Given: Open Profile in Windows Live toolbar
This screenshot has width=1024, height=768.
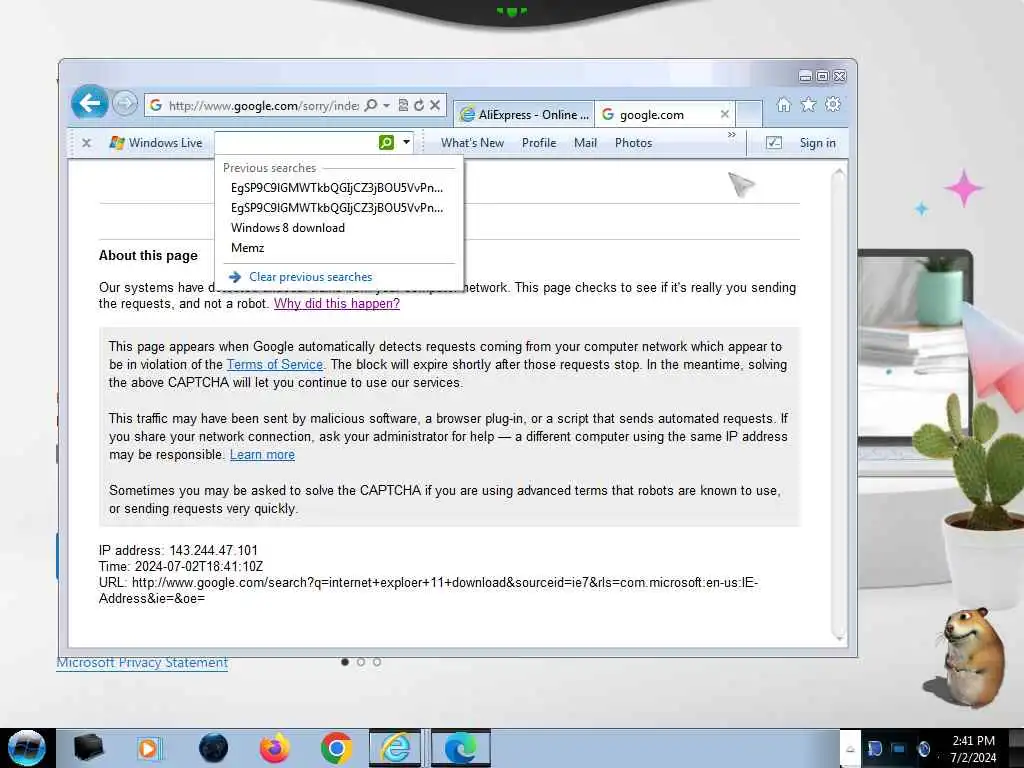Looking at the screenshot, I should (x=539, y=142).
